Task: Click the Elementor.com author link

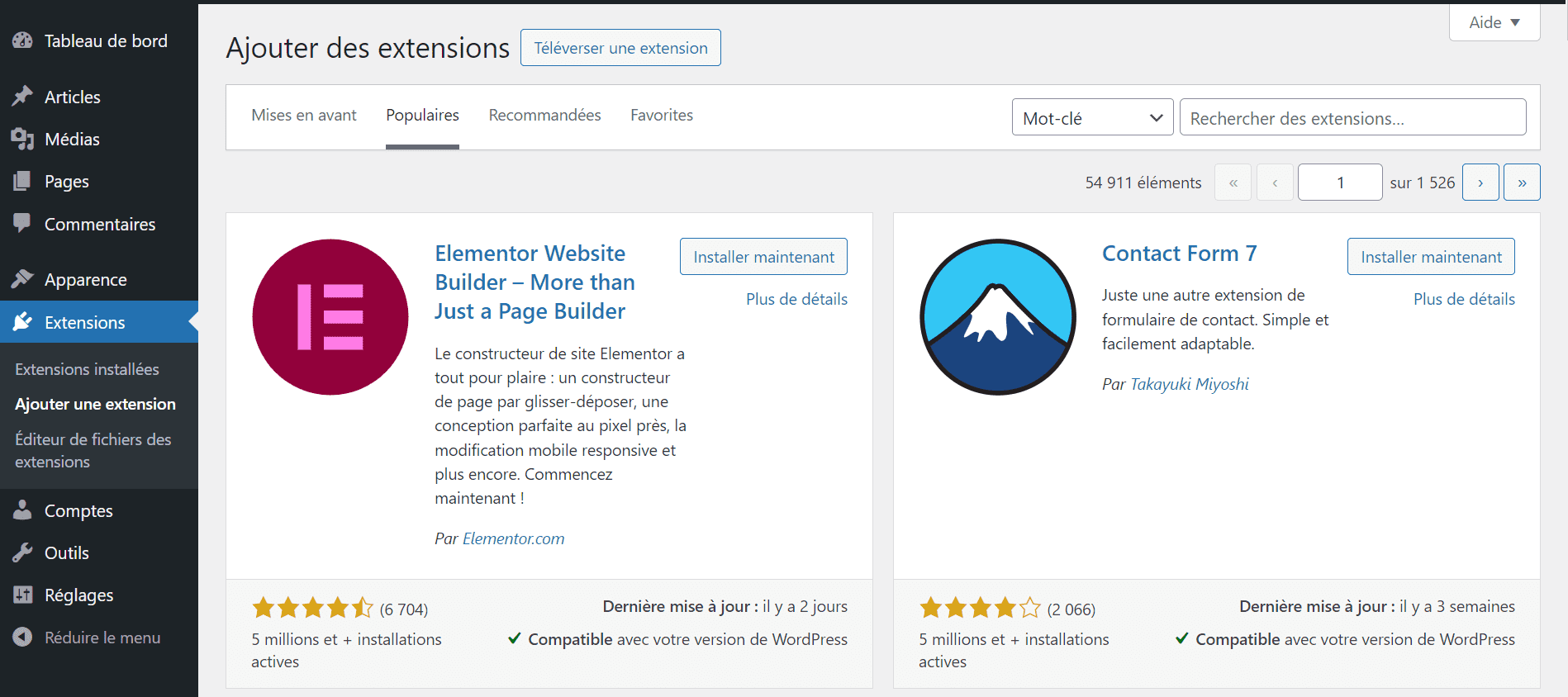Action: pyautogui.click(x=513, y=538)
